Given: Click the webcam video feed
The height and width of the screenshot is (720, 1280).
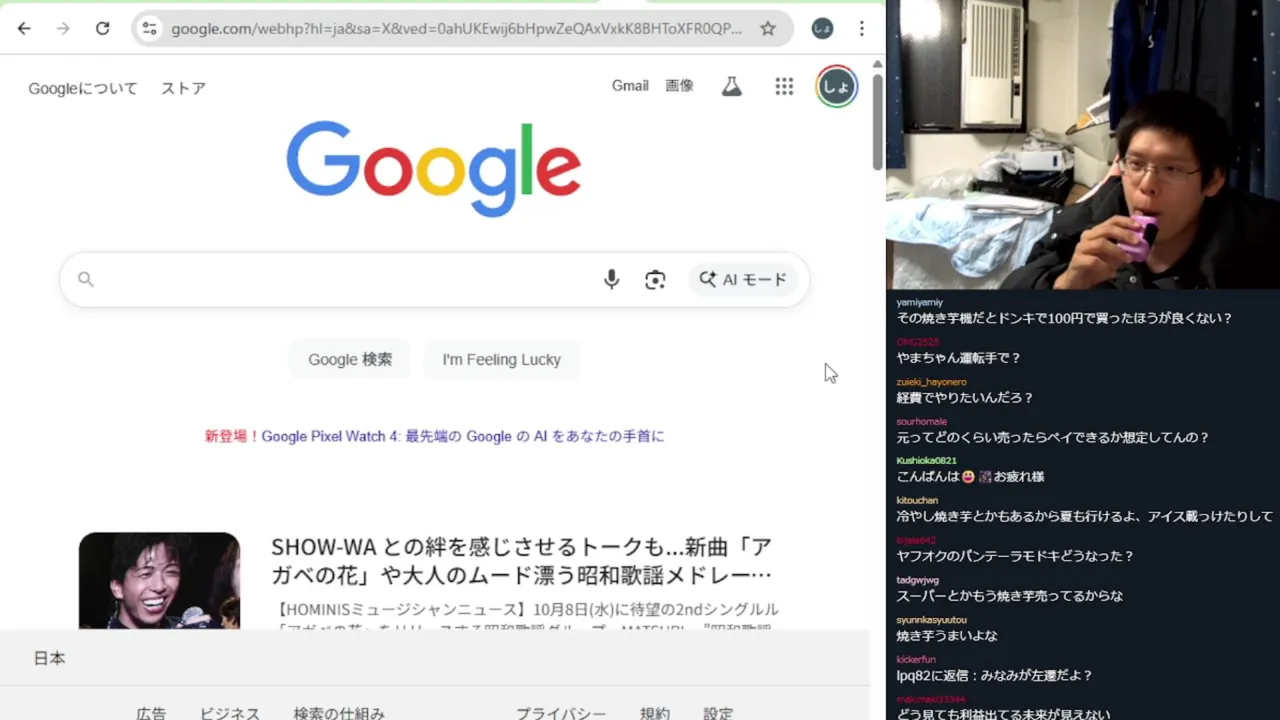Looking at the screenshot, I should pos(1083,145).
